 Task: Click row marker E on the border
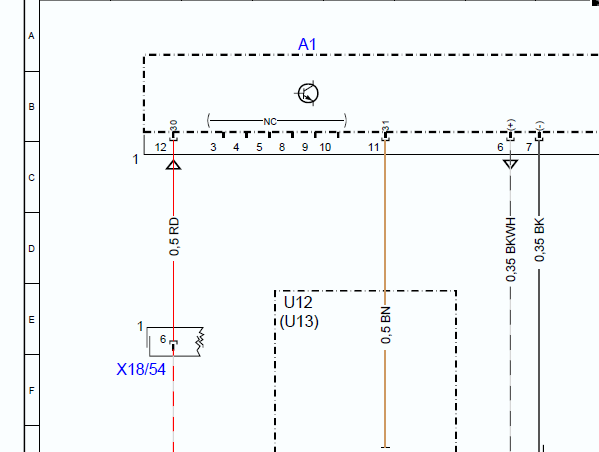pyautogui.click(x=31, y=320)
